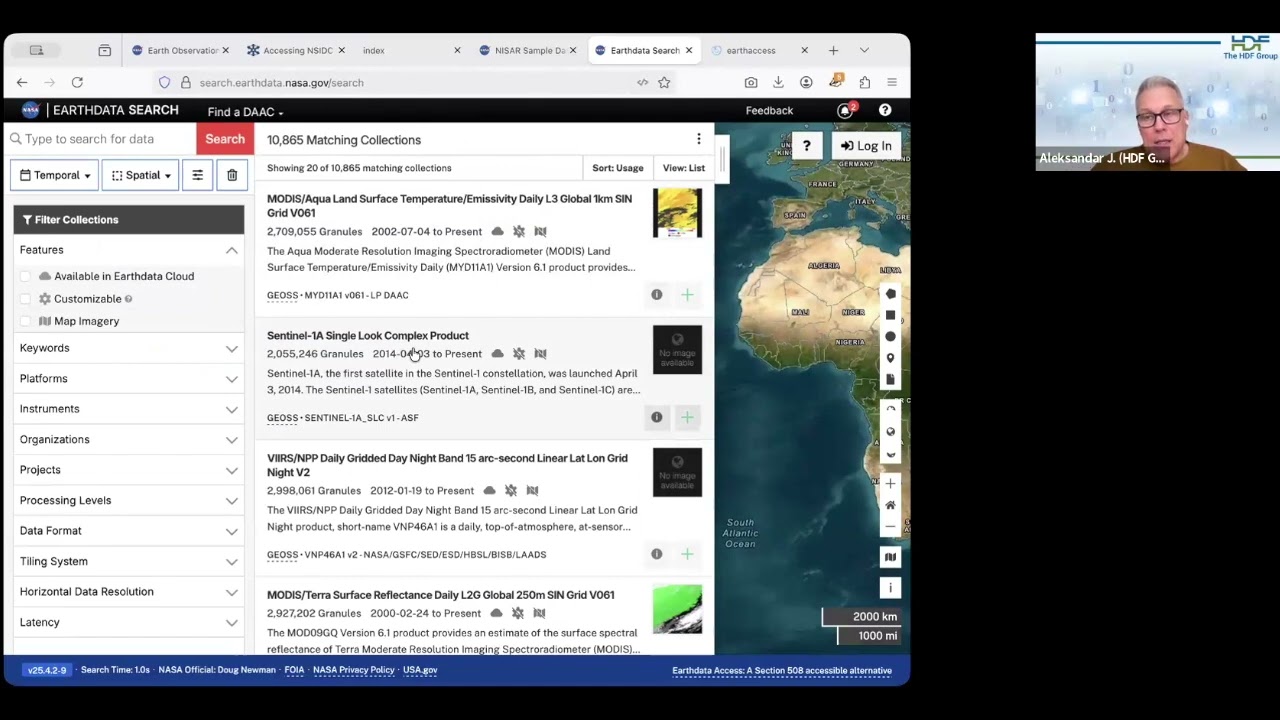Screen dimensions: 1280x720
Task: Add MODIS/Aqua collection to project
Action: point(687,295)
